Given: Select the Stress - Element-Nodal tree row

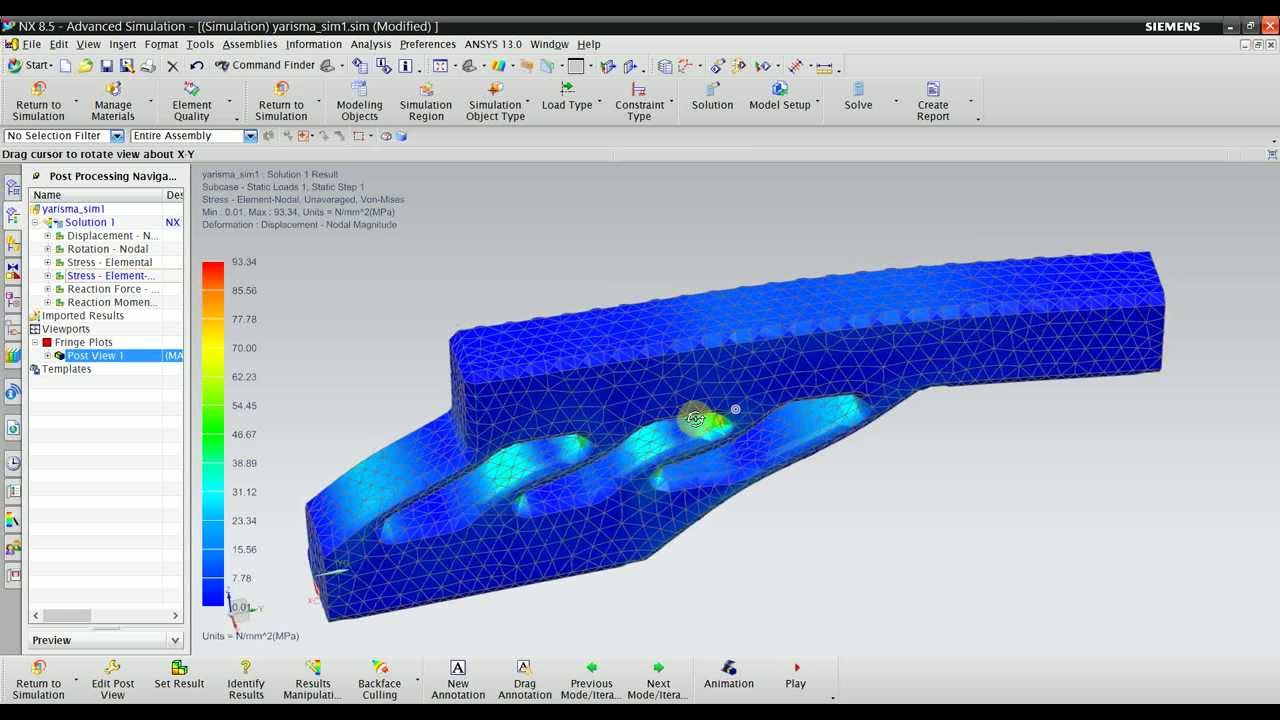Looking at the screenshot, I should [111, 276].
